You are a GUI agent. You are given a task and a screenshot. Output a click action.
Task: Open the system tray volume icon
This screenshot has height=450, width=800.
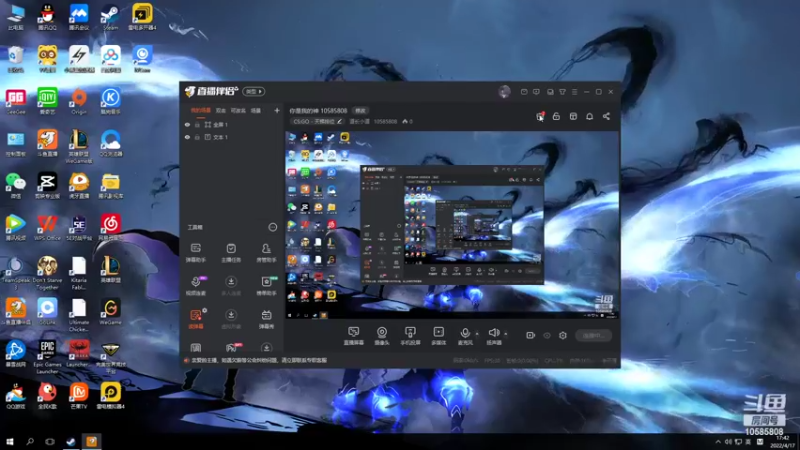click(728, 442)
